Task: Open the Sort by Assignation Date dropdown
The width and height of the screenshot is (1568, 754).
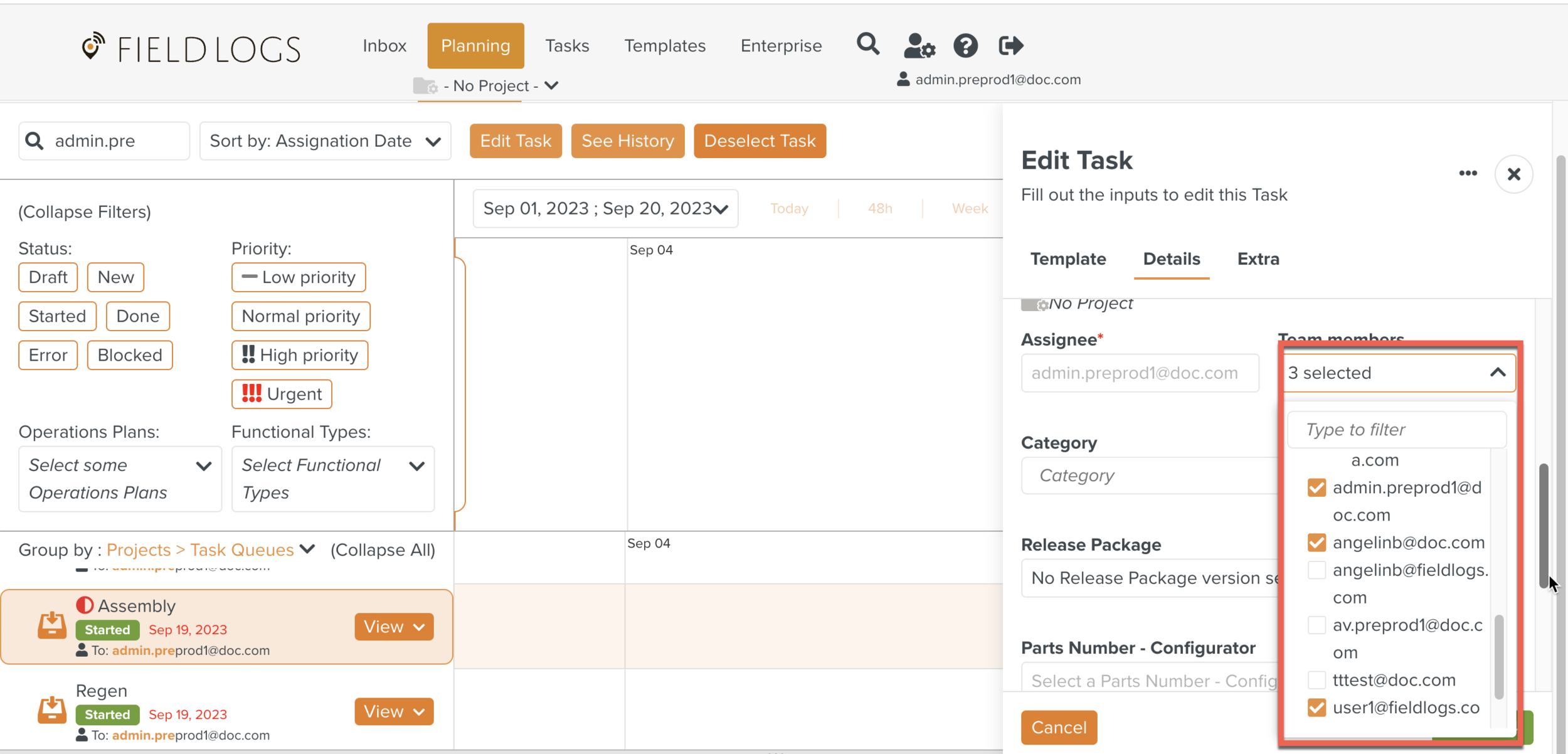Action: [x=325, y=141]
